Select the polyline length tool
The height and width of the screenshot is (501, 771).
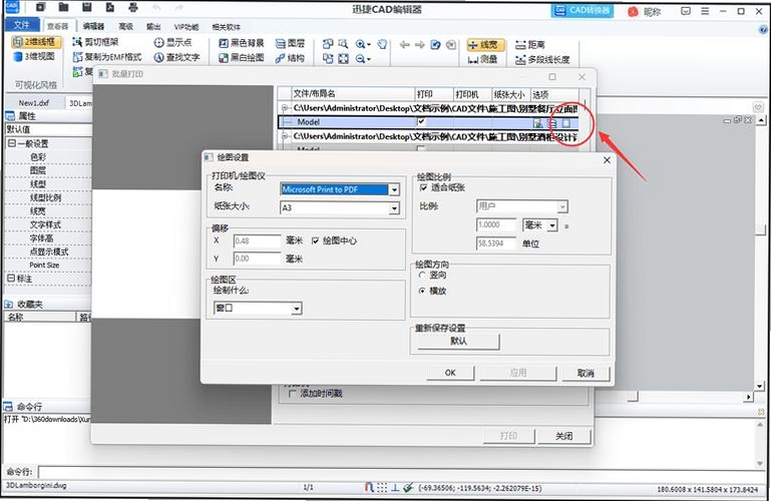tap(542, 60)
